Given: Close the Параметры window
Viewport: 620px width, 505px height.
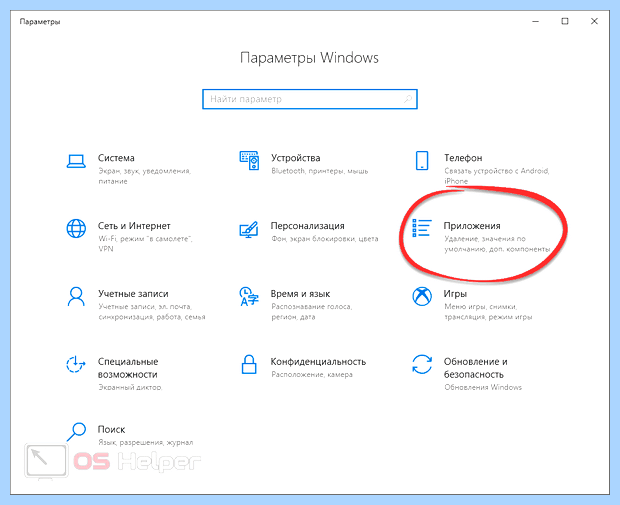Looking at the screenshot, I should 594,21.
